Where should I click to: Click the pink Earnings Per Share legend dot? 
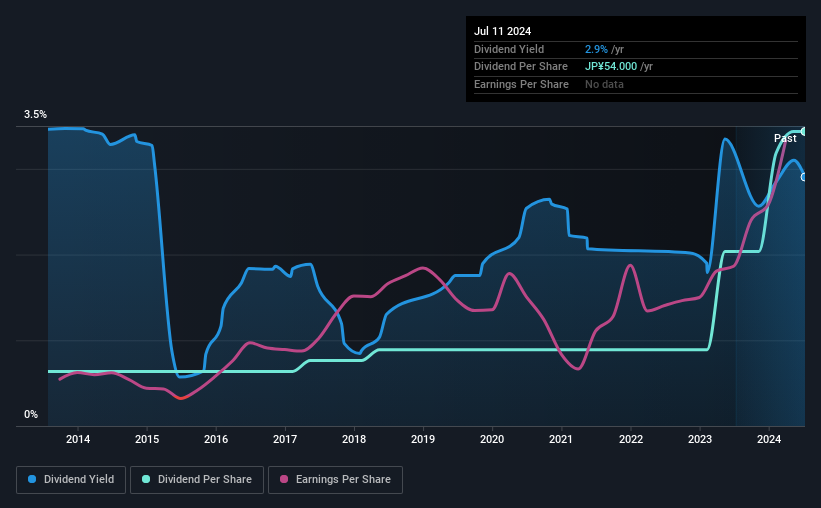tap(284, 479)
